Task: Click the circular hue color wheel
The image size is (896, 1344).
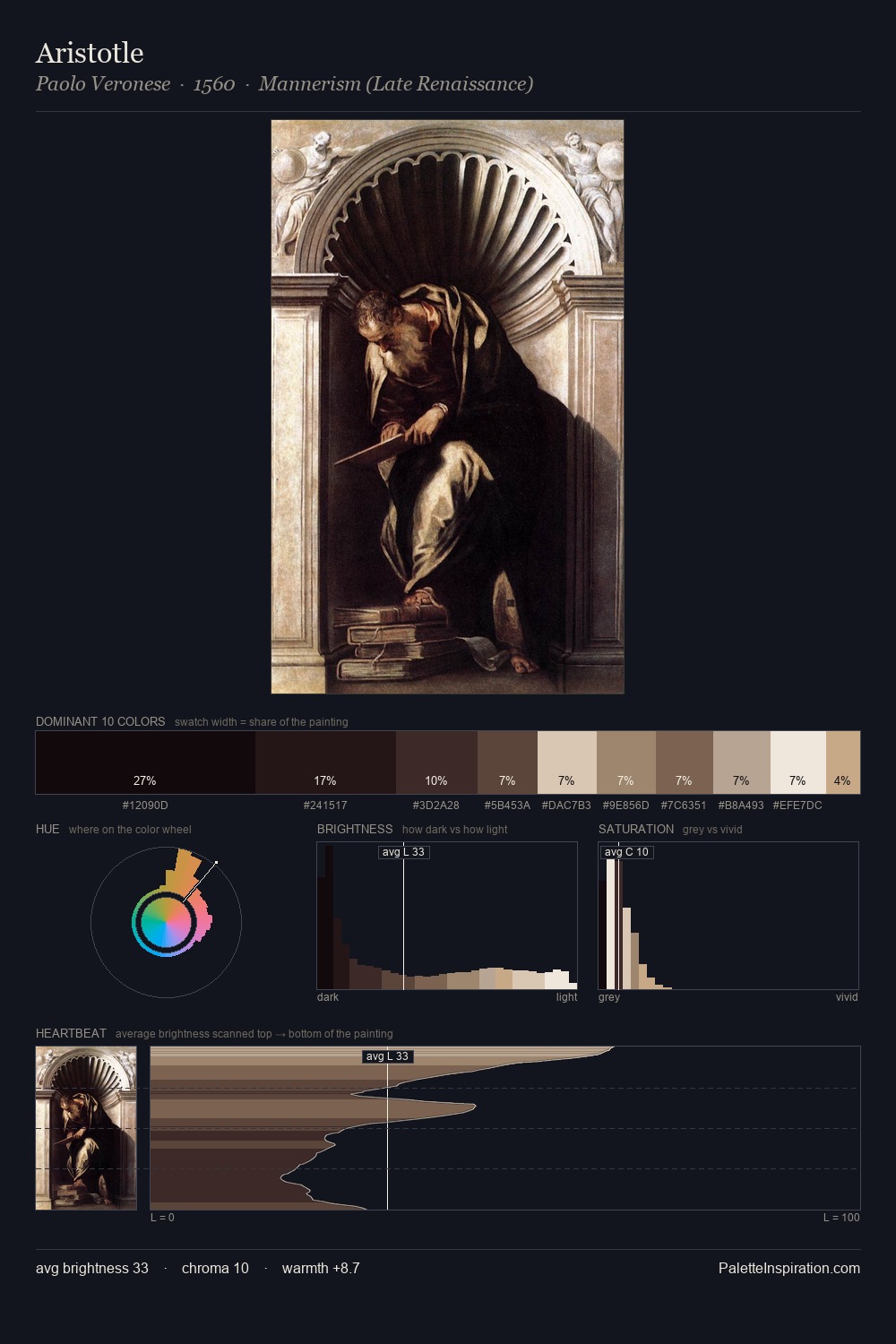Action: coord(166,922)
